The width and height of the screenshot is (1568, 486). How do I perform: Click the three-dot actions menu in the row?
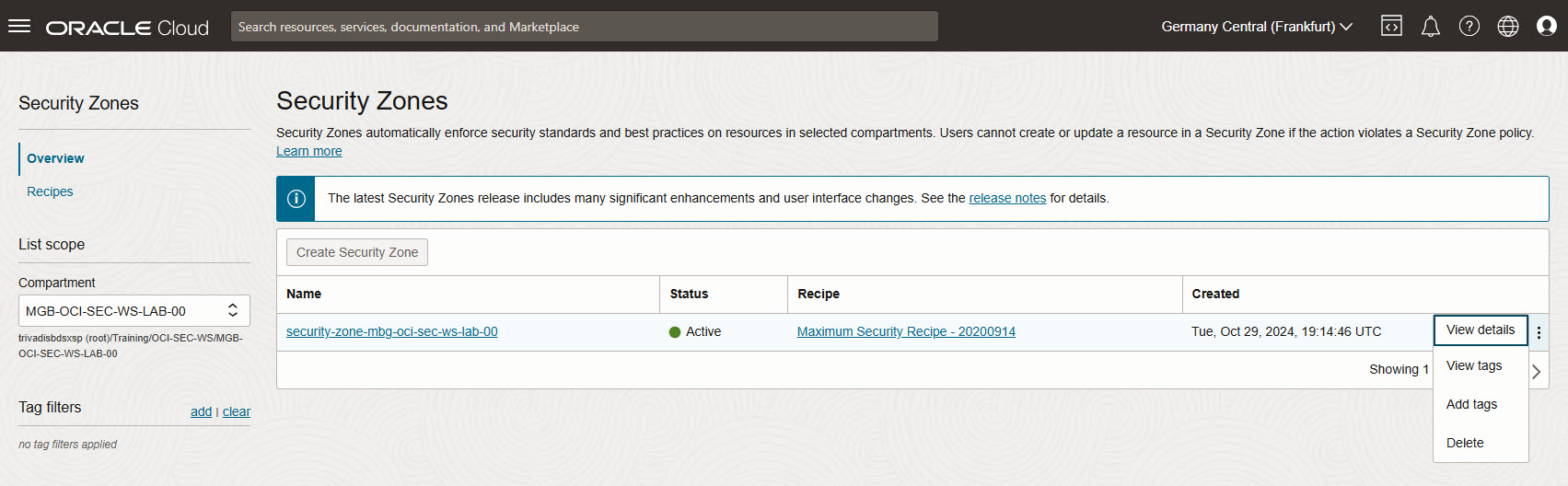[x=1539, y=332]
